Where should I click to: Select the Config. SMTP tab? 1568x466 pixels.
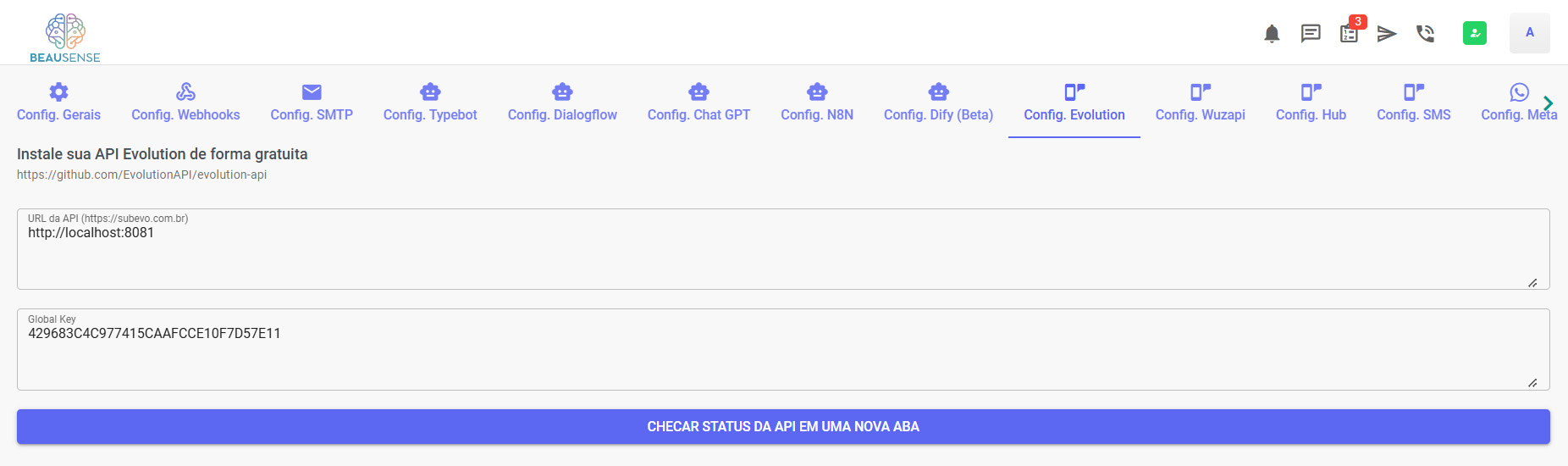312,103
